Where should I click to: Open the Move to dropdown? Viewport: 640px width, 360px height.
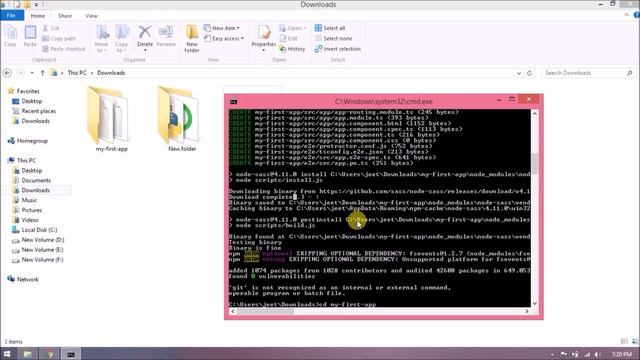coord(101,39)
